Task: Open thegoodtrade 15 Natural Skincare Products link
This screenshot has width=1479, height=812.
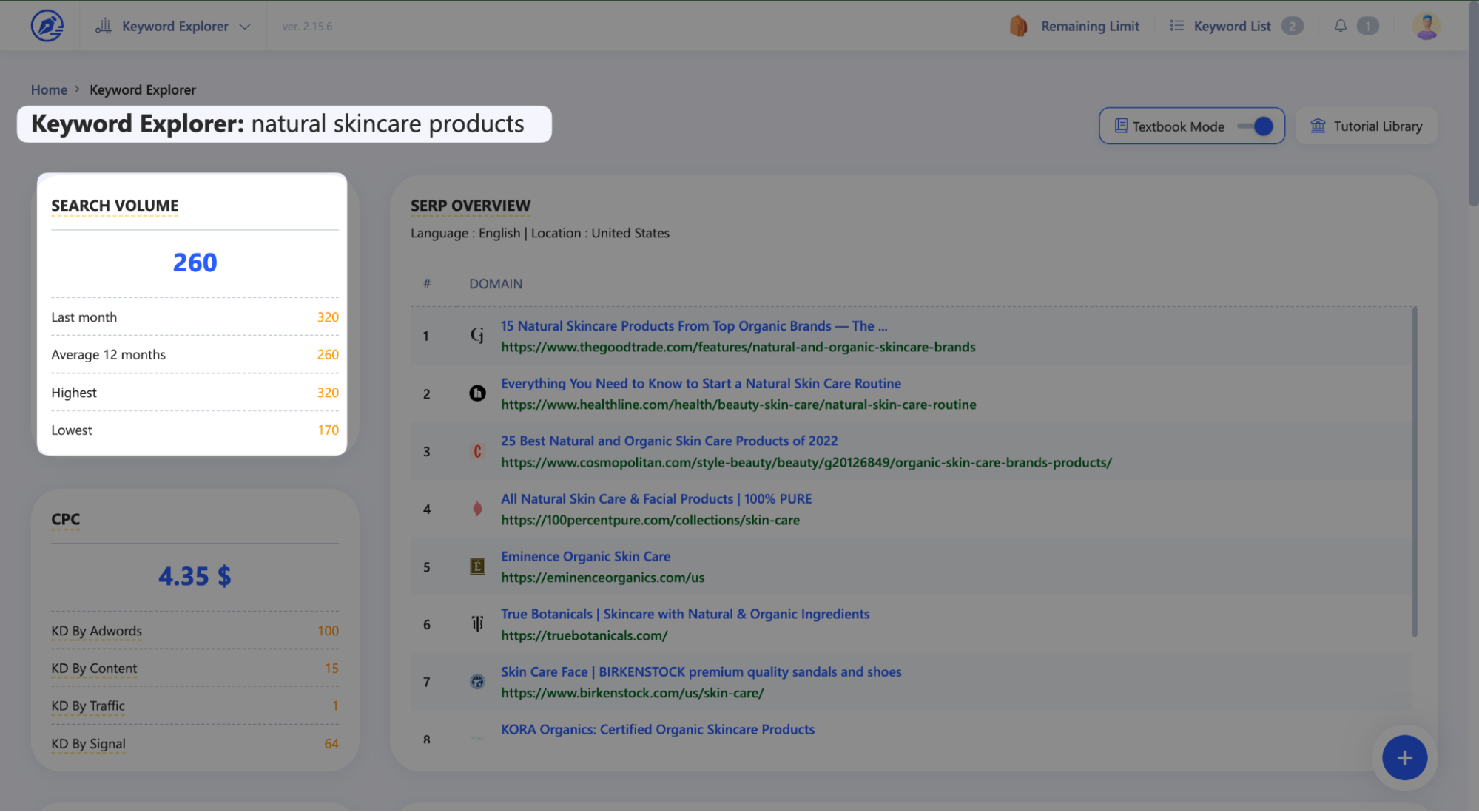Action: [x=694, y=326]
